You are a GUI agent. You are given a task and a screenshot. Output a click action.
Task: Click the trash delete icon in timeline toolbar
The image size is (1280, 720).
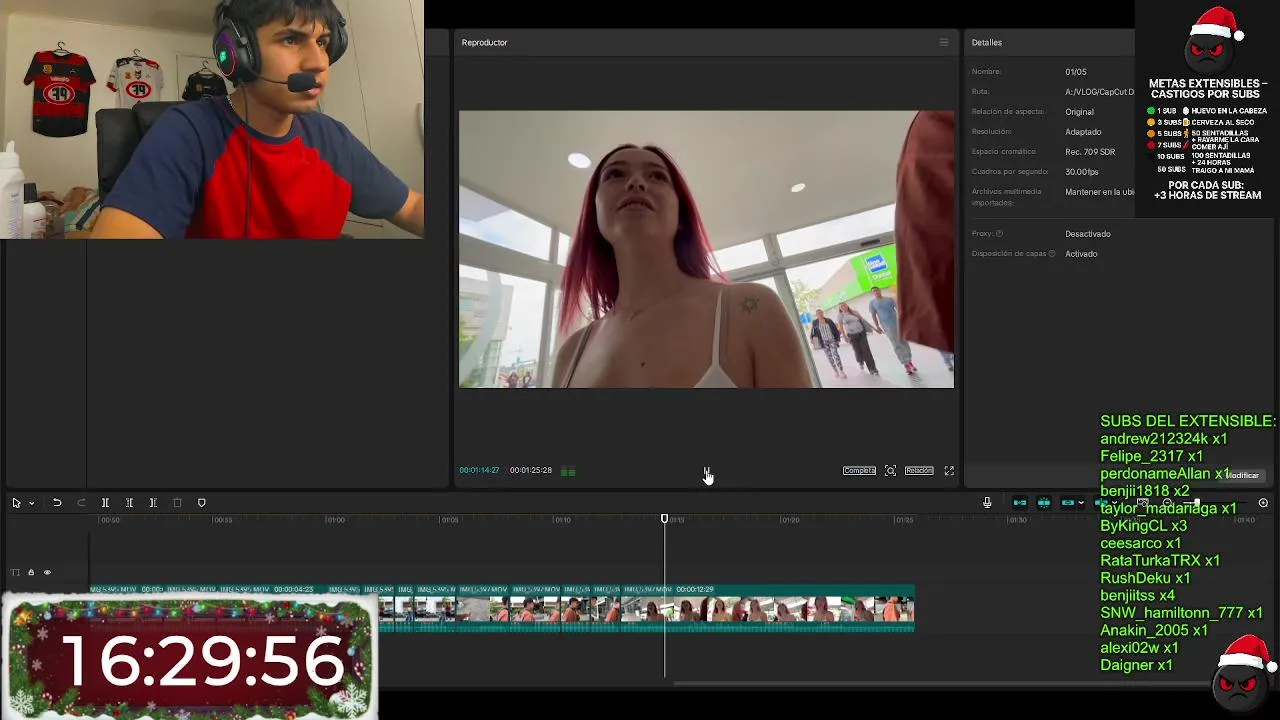point(177,503)
